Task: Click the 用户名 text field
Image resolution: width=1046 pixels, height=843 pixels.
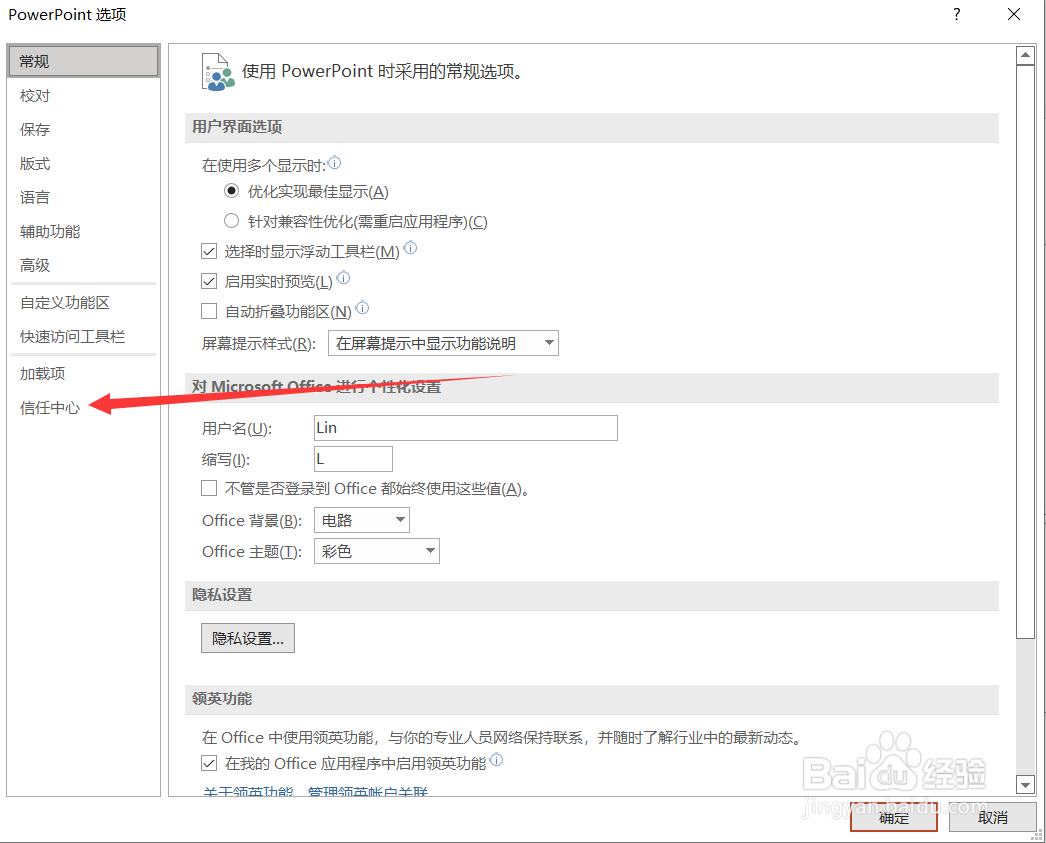Action: click(466, 428)
